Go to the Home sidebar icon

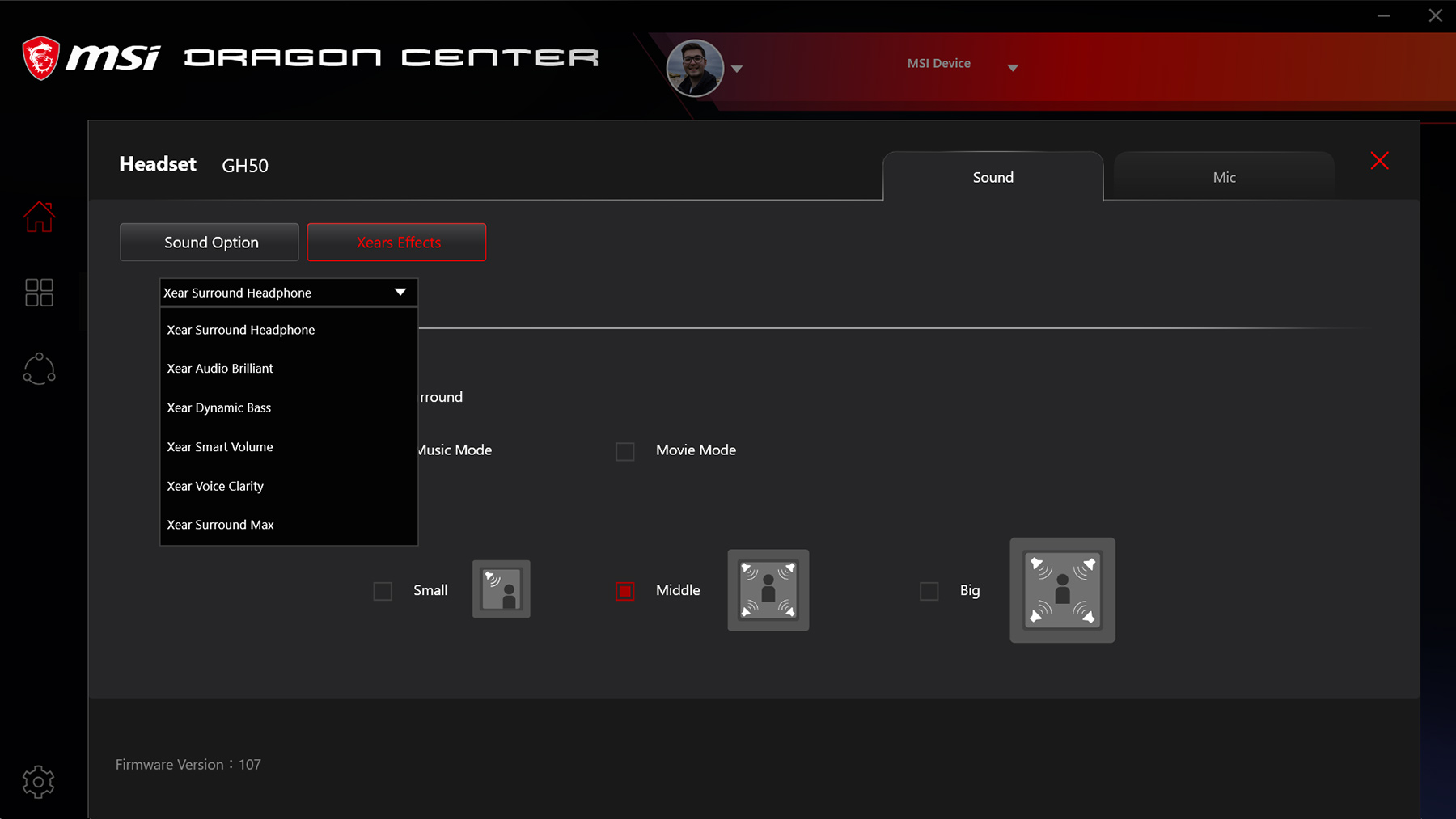pyautogui.click(x=39, y=217)
